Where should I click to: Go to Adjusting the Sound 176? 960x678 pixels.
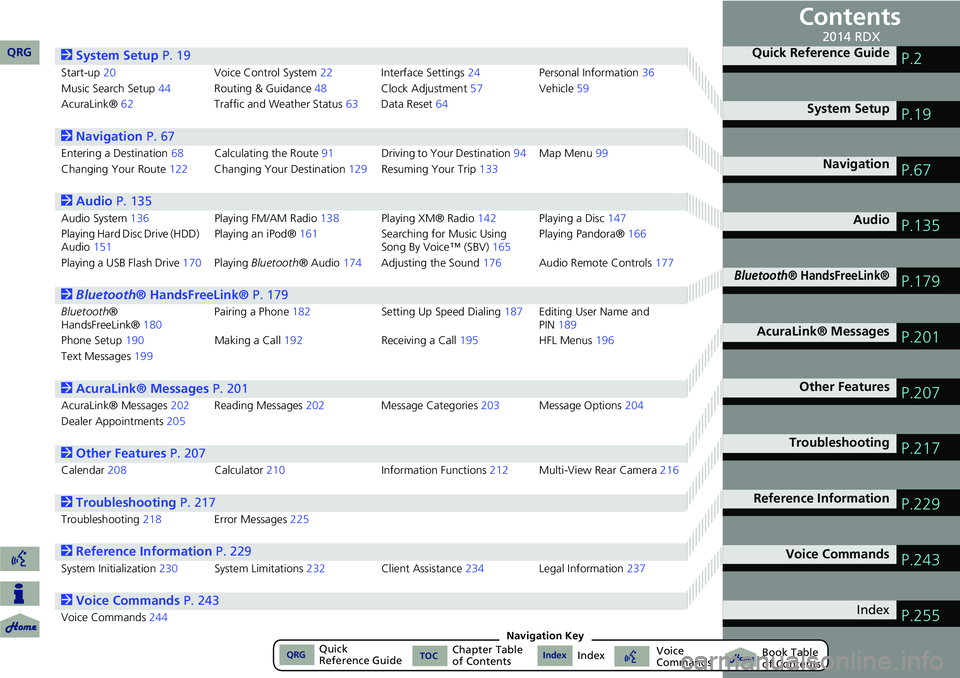[441, 263]
